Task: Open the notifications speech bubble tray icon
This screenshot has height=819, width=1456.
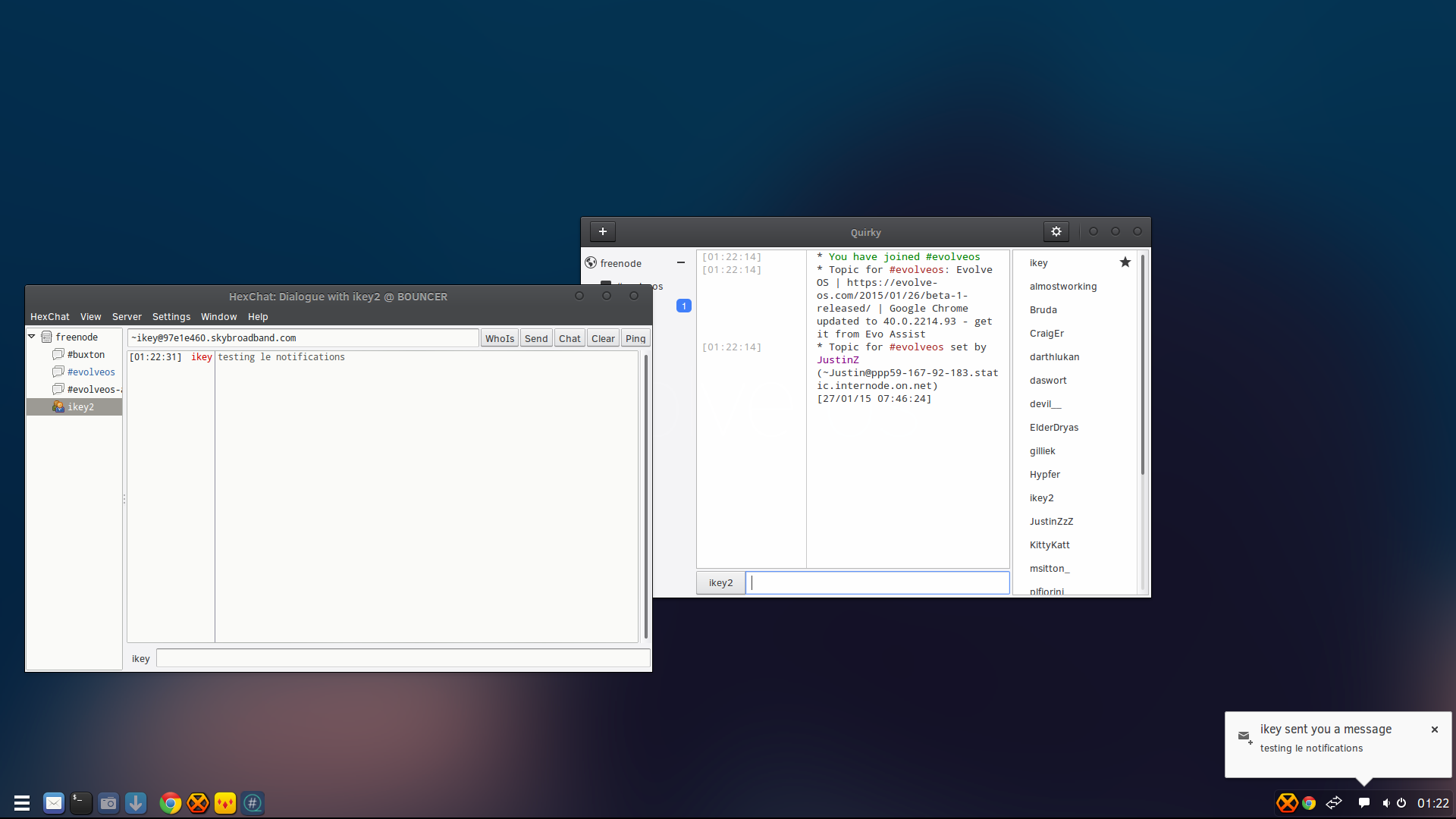Action: tap(1364, 803)
